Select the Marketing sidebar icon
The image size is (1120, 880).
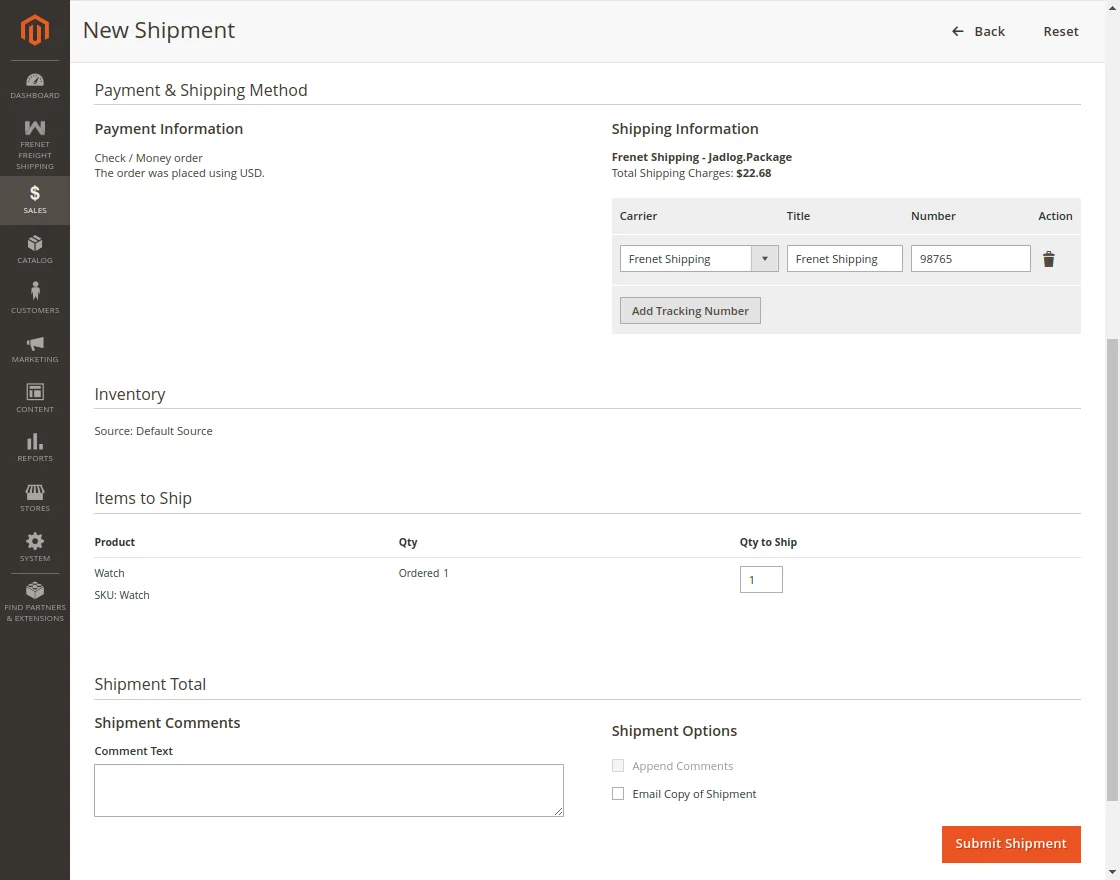pos(35,346)
